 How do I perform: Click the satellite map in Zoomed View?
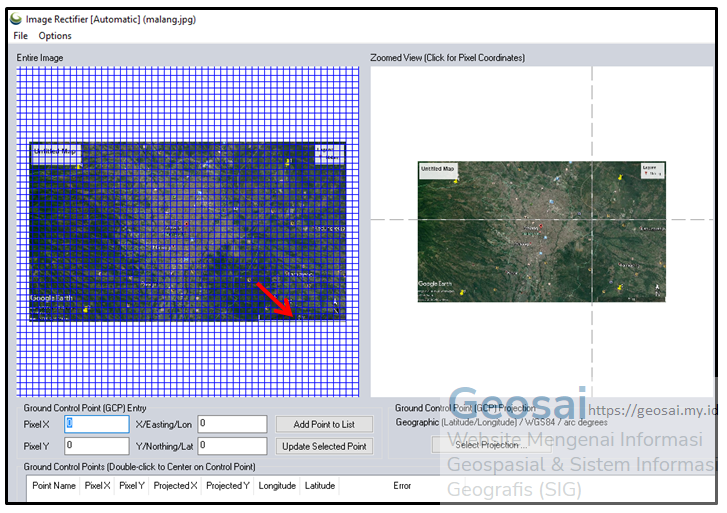[x=542, y=231]
